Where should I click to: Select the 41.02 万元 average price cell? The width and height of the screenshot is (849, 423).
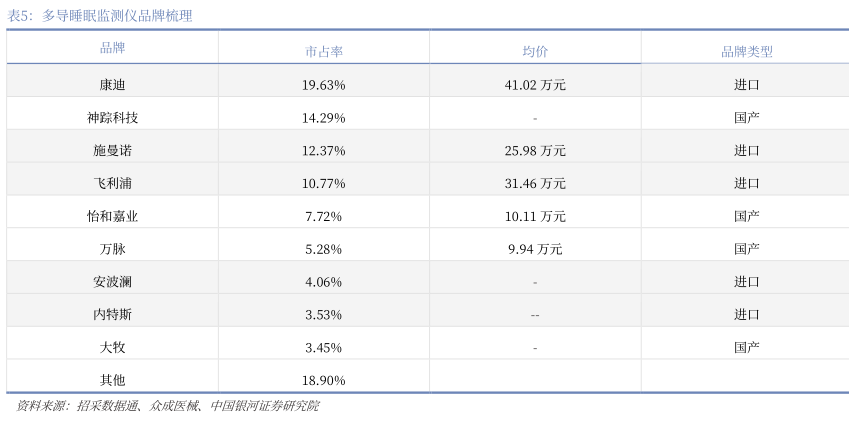point(535,85)
